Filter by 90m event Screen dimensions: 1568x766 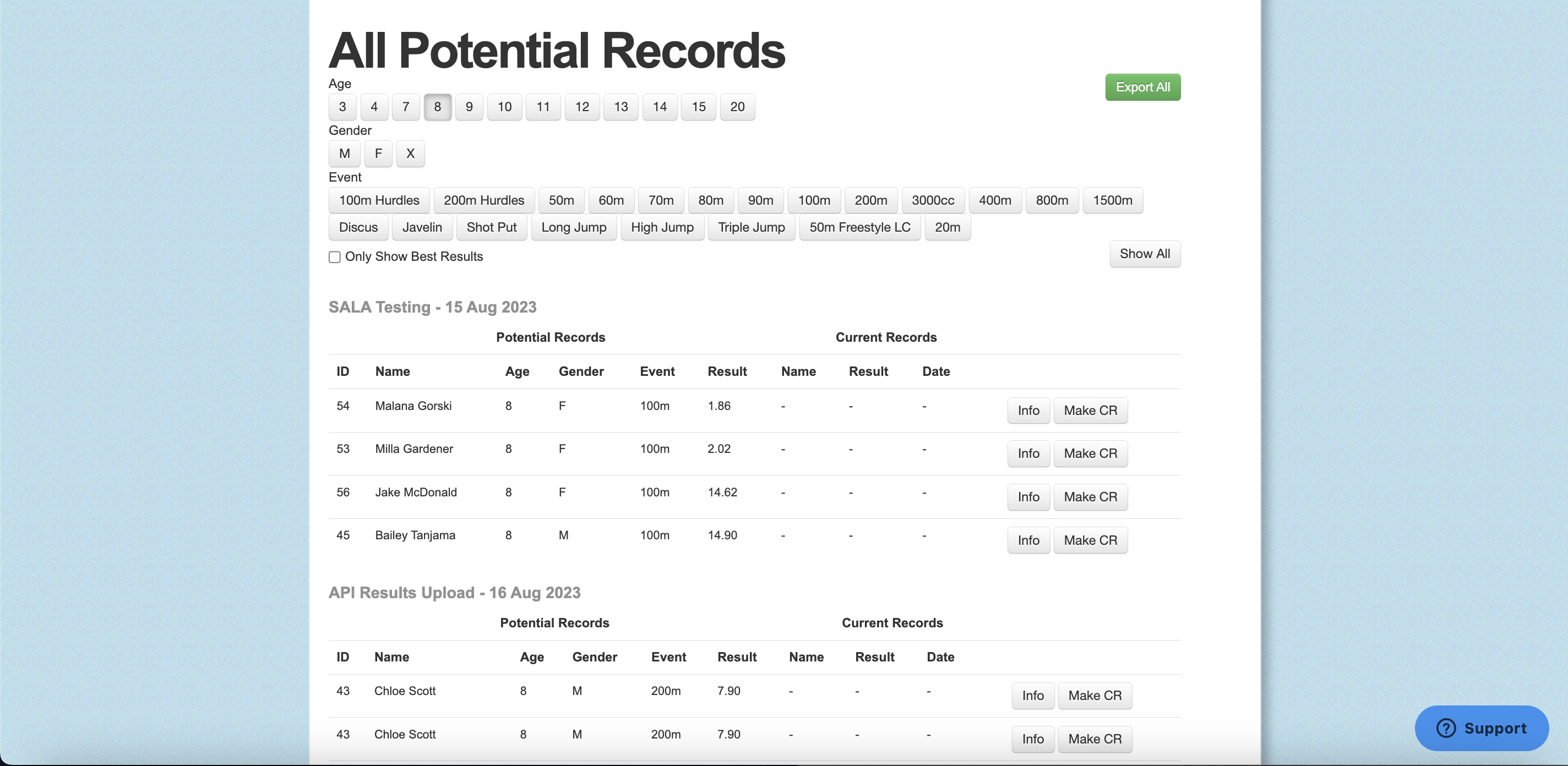click(761, 201)
